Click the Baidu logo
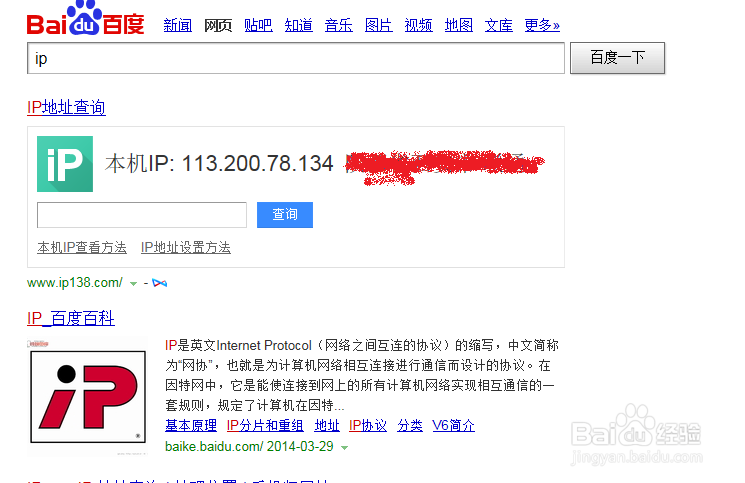The width and height of the screenshot is (745, 483). point(86,19)
